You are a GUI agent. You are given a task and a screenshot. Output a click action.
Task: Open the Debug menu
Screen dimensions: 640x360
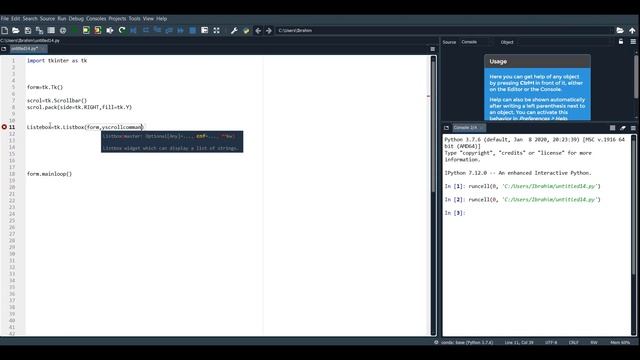[x=76, y=18]
